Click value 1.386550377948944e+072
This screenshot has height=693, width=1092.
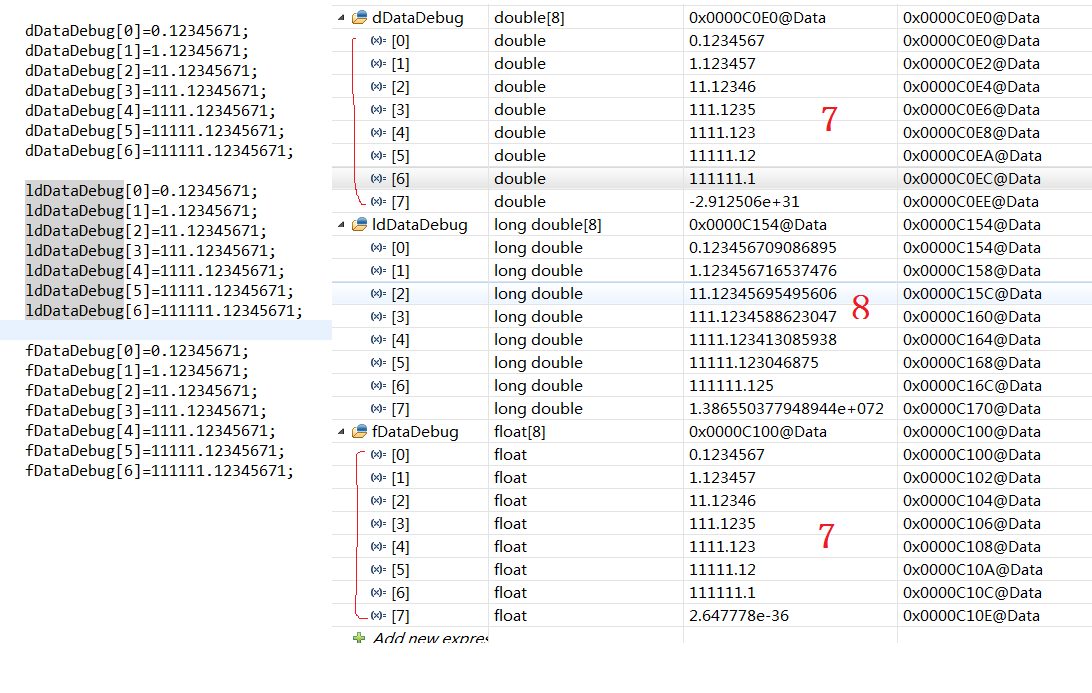coord(786,408)
